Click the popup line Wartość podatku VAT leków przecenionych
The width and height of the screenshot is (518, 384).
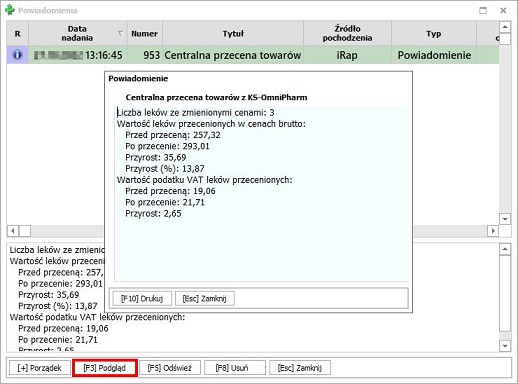point(204,180)
